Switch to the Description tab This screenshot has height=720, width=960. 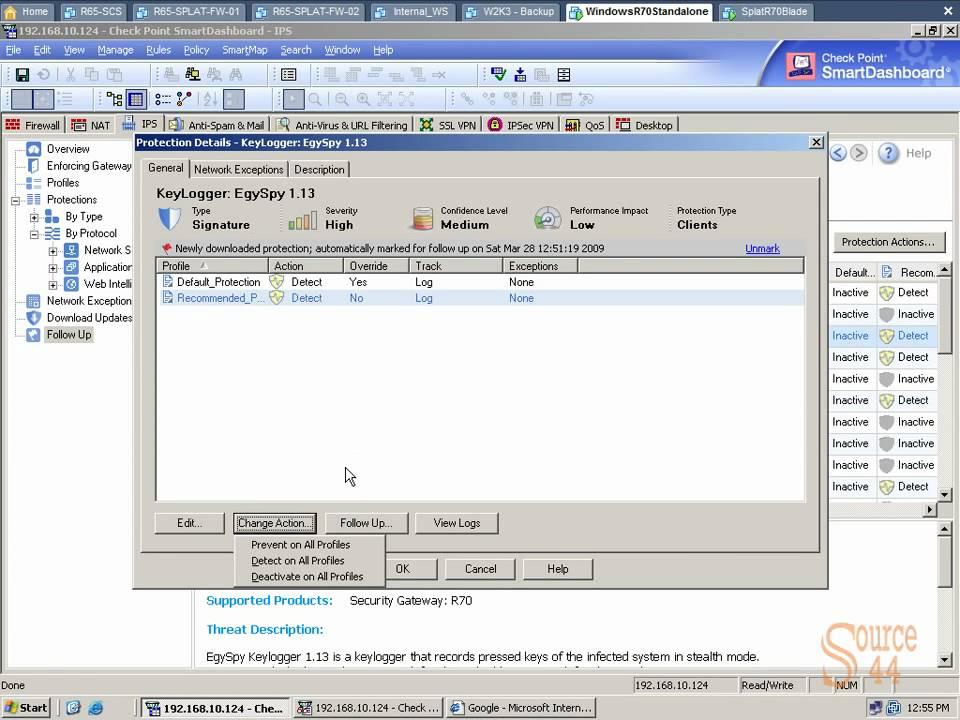click(x=320, y=170)
